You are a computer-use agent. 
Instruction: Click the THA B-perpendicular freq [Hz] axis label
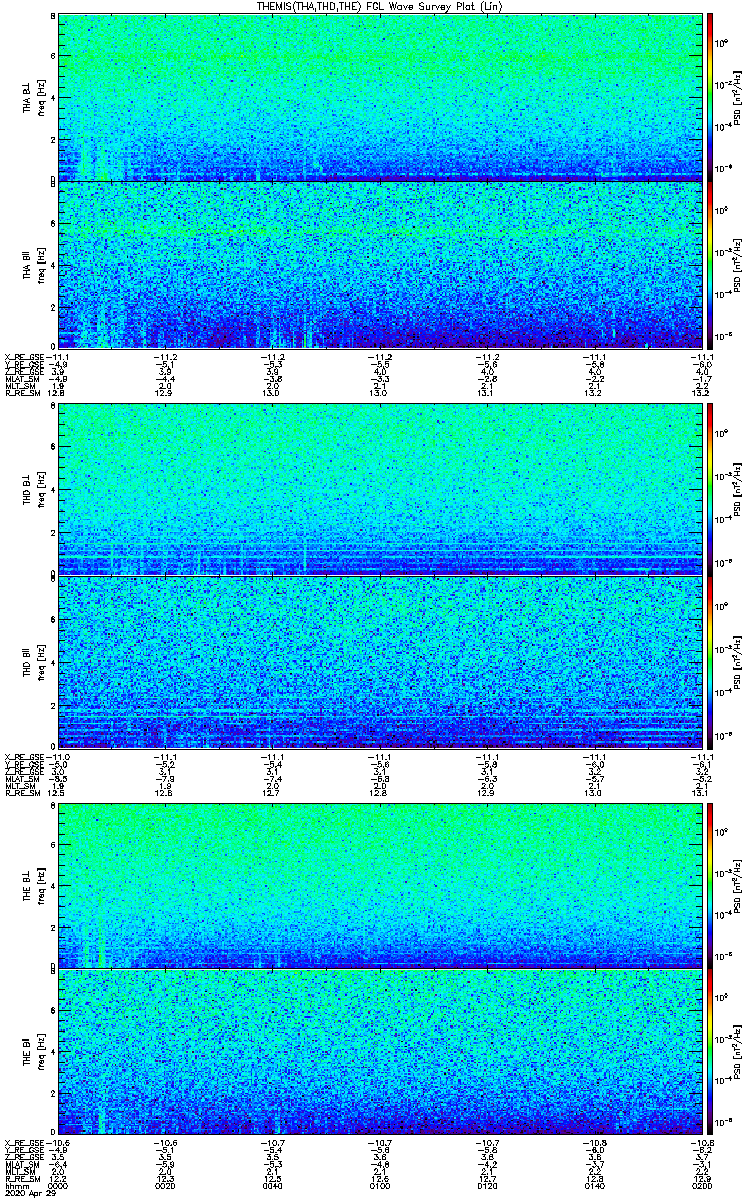point(40,97)
